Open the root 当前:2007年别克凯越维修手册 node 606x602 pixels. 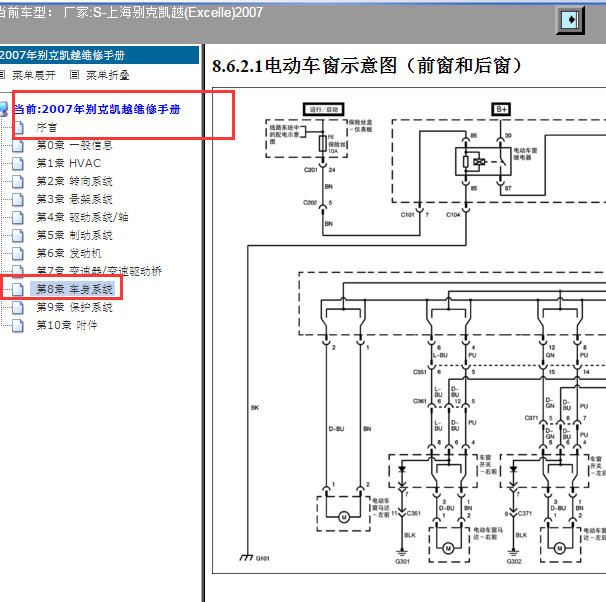tap(97, 109)
